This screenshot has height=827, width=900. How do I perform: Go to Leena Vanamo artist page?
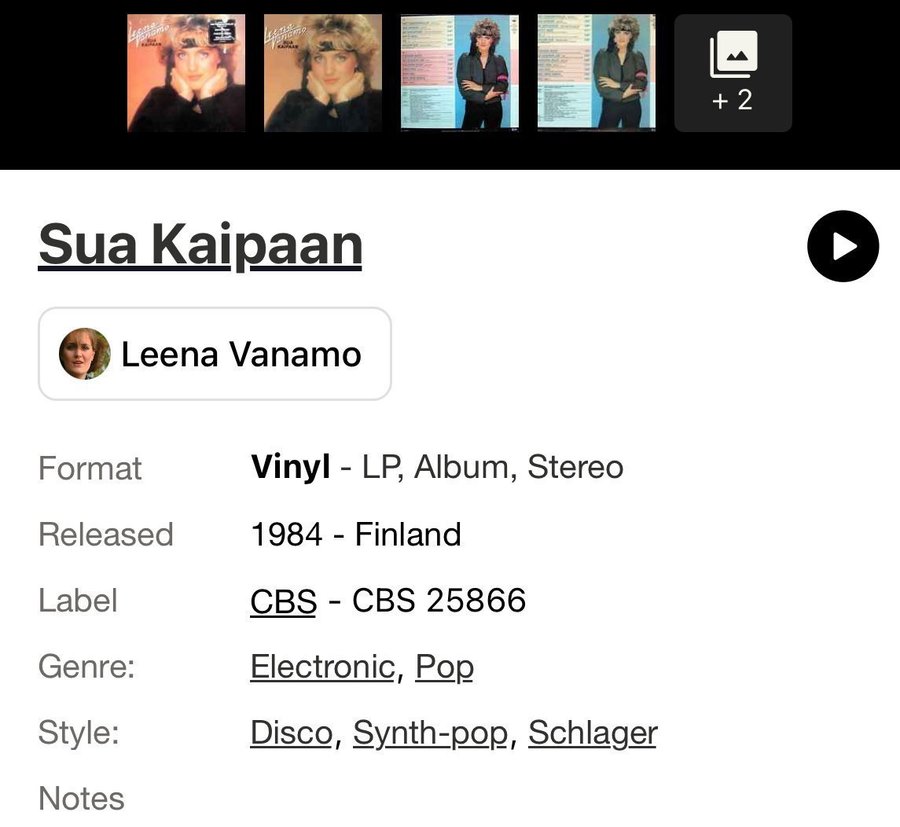point(240,354)
